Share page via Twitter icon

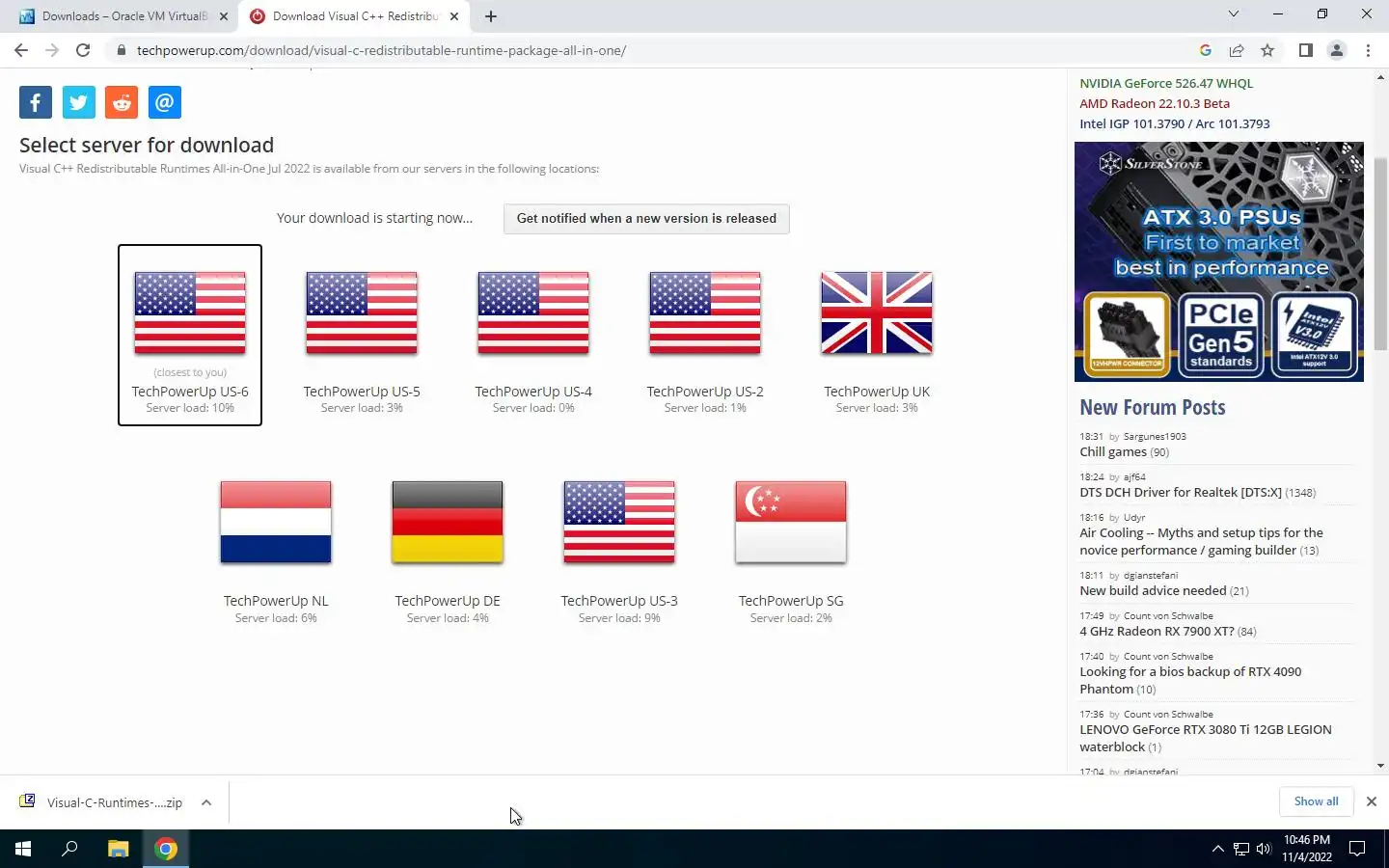pyautogui.click(x=79, y=102)
